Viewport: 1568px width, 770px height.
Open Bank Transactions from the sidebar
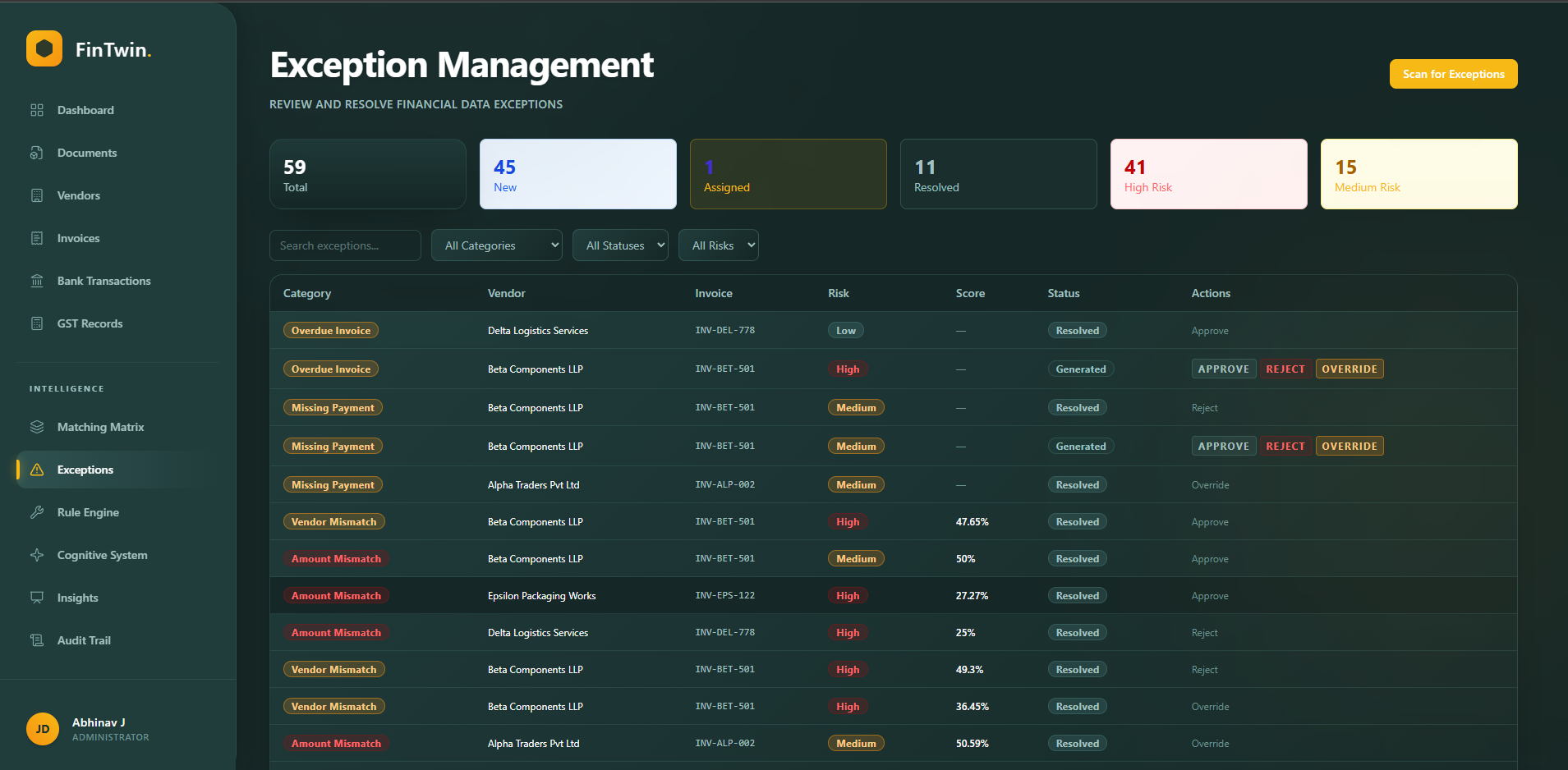103,280
